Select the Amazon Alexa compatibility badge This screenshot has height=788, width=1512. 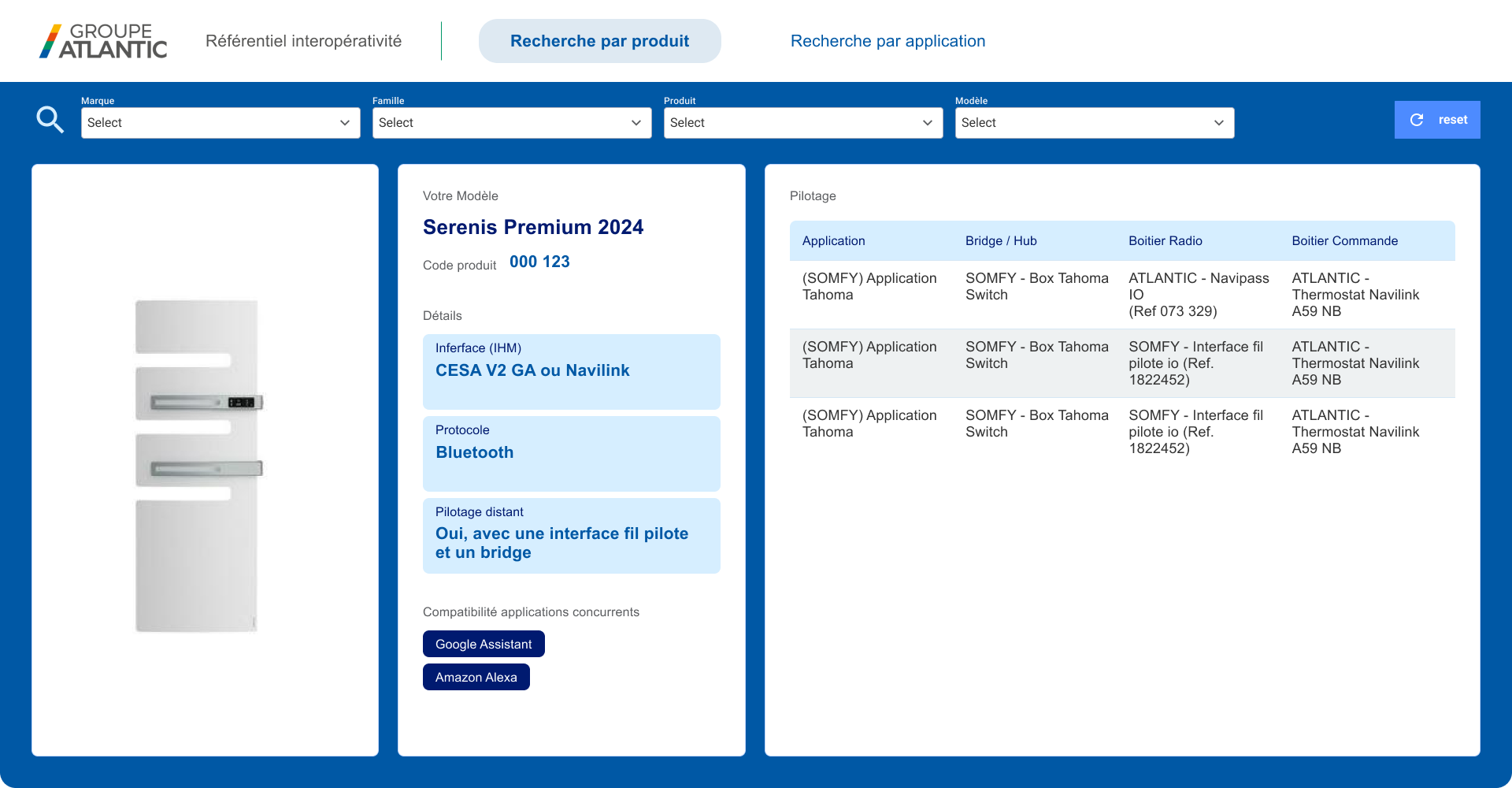[x=476, y=676]
